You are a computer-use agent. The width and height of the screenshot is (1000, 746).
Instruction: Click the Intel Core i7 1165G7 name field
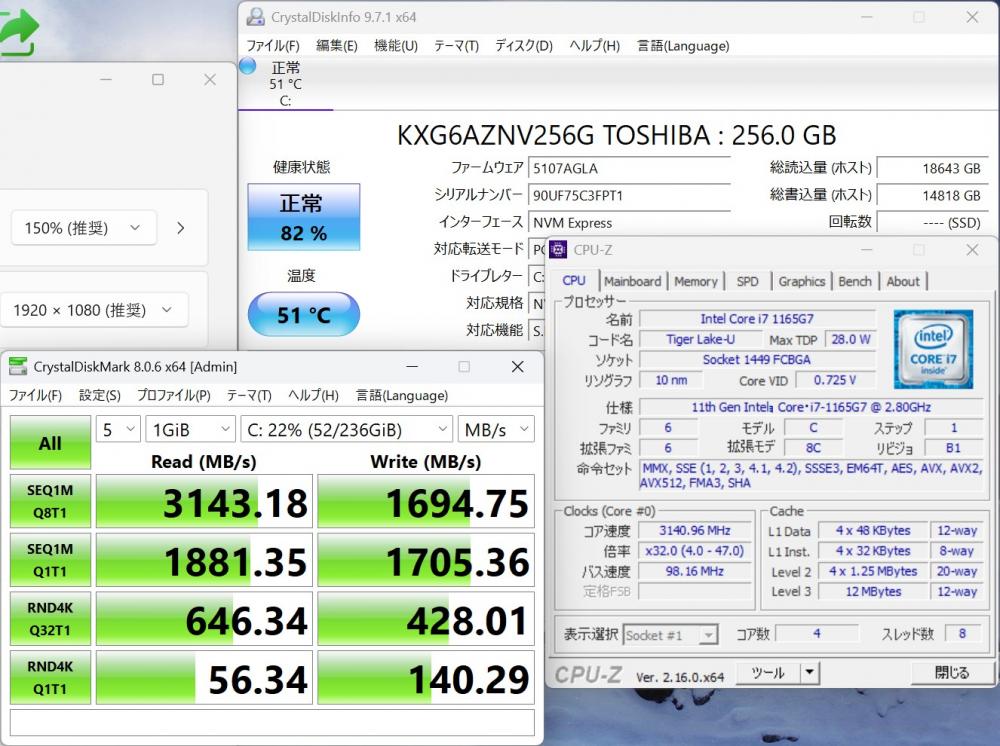point(757,318)
